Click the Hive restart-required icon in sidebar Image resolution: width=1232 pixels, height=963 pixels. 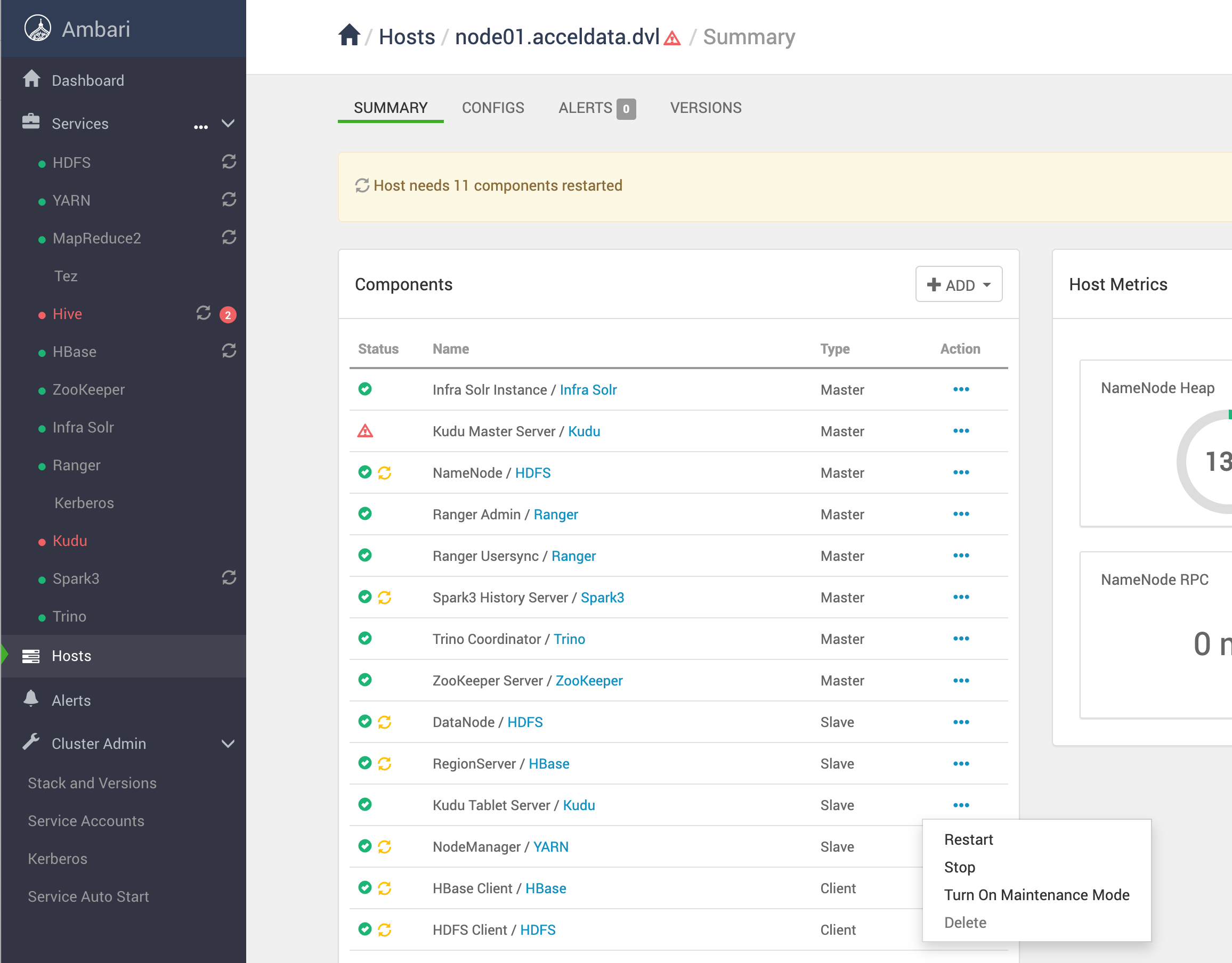coord(204,313)
